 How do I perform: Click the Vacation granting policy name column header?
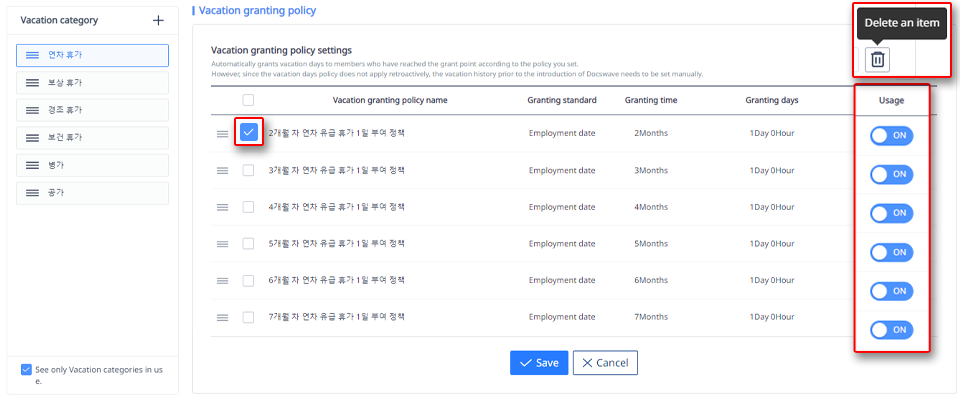tap(390, 100)
